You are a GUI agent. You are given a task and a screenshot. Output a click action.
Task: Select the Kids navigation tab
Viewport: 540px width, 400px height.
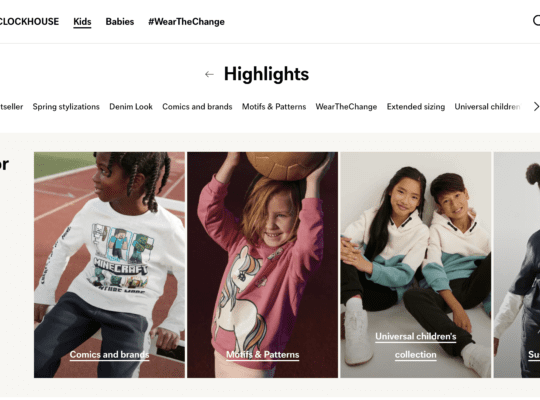82,22
